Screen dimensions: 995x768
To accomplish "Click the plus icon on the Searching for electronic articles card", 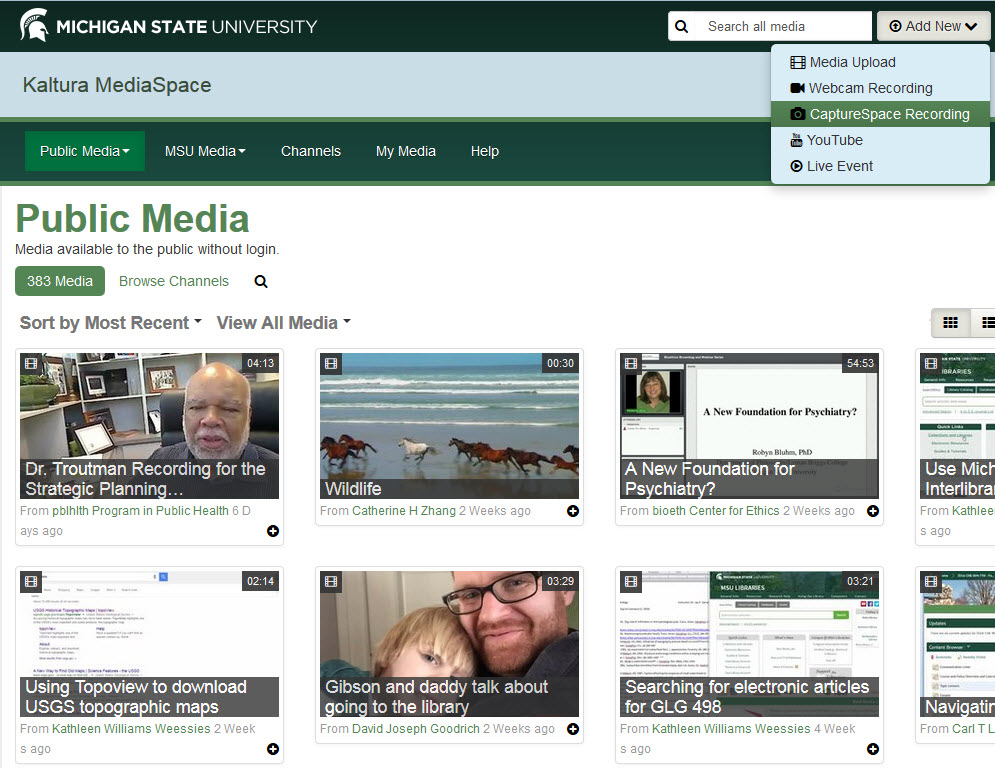I will pos(873,749).
